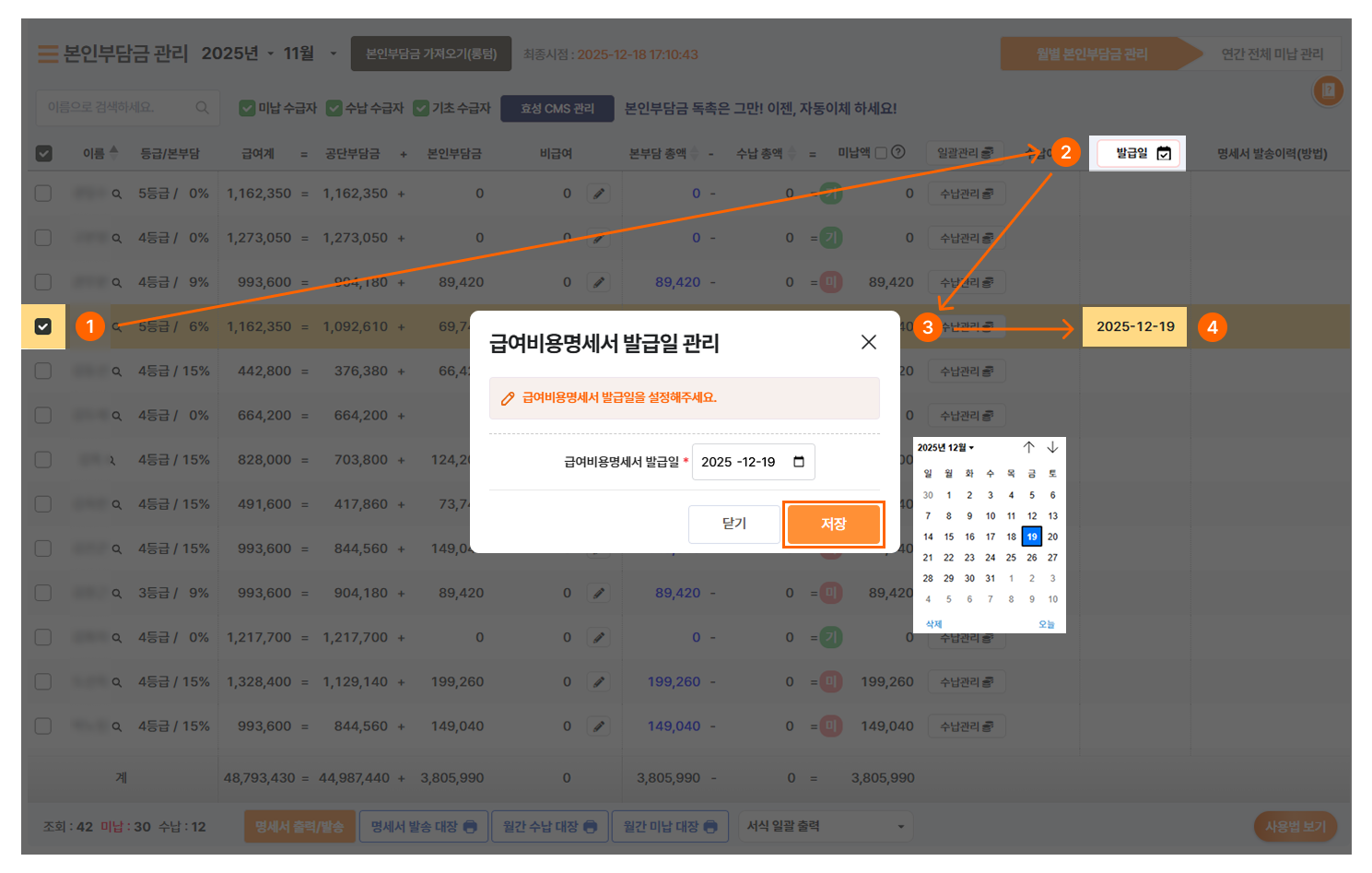
Task: Close the 급여비용명세서 발급일 관리 dialog with X
Action: coord(868,342)
